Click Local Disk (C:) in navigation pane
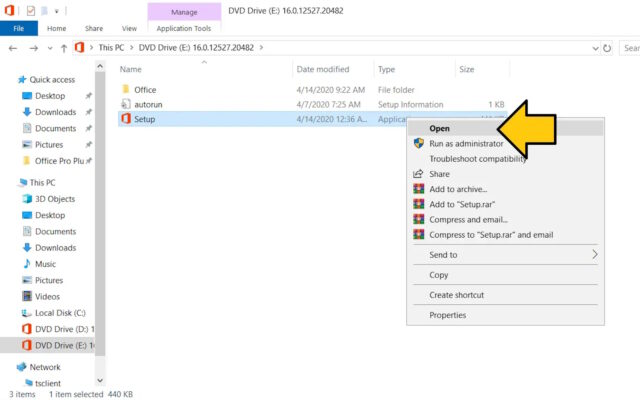The height and width of the screenshot is (400, 640). (x=60, y=312)
